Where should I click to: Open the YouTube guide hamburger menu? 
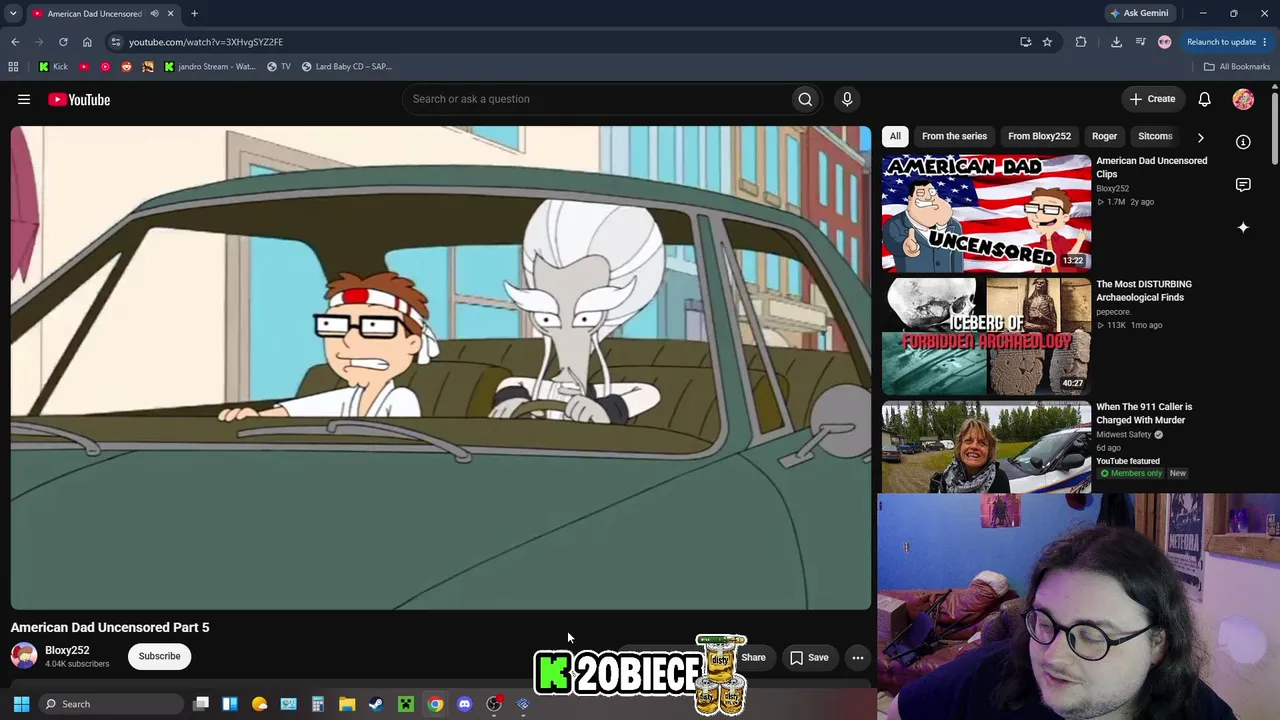pyautogui.click(x=24, y=99)
